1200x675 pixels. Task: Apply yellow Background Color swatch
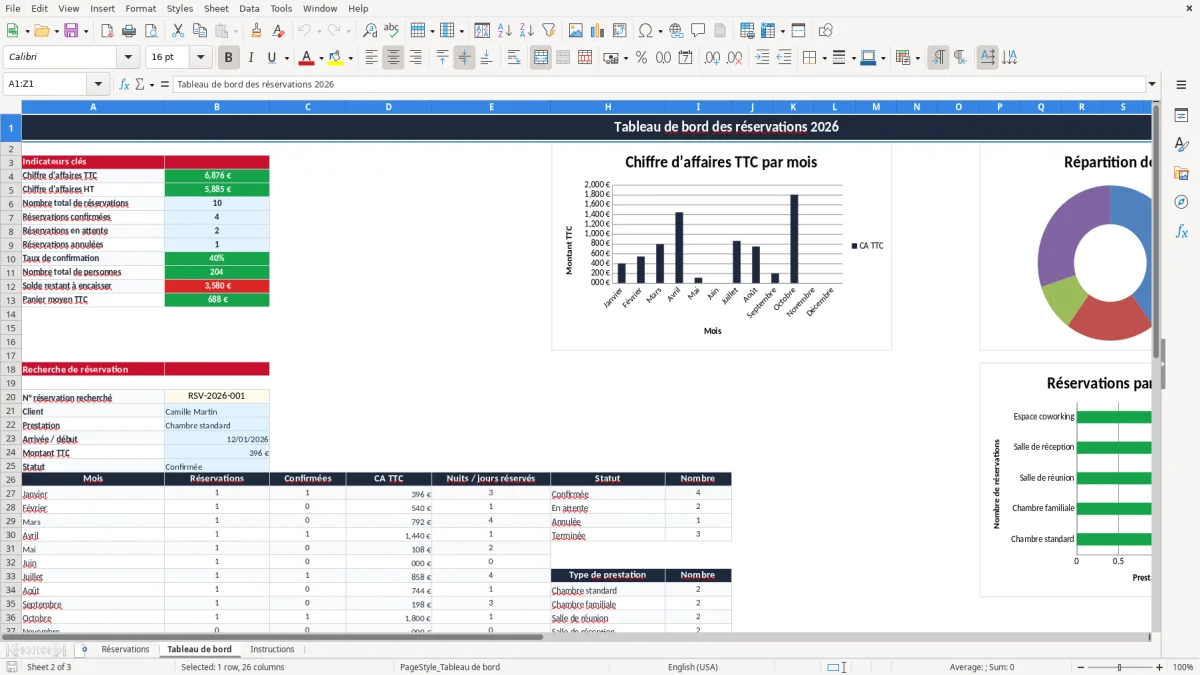tap(335, 58)
